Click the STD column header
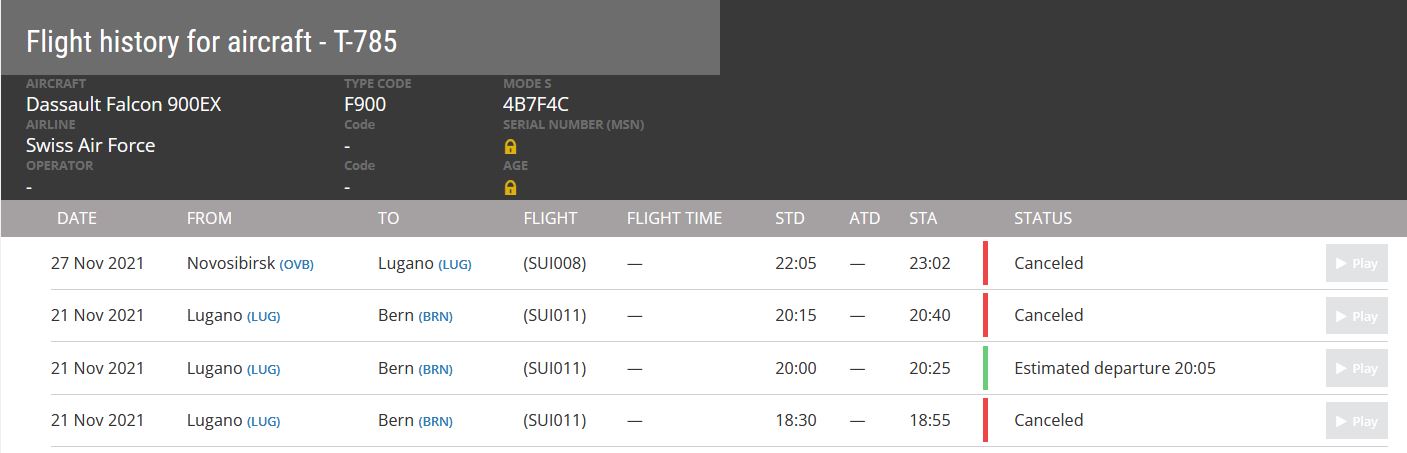 [x=789, y=218]
